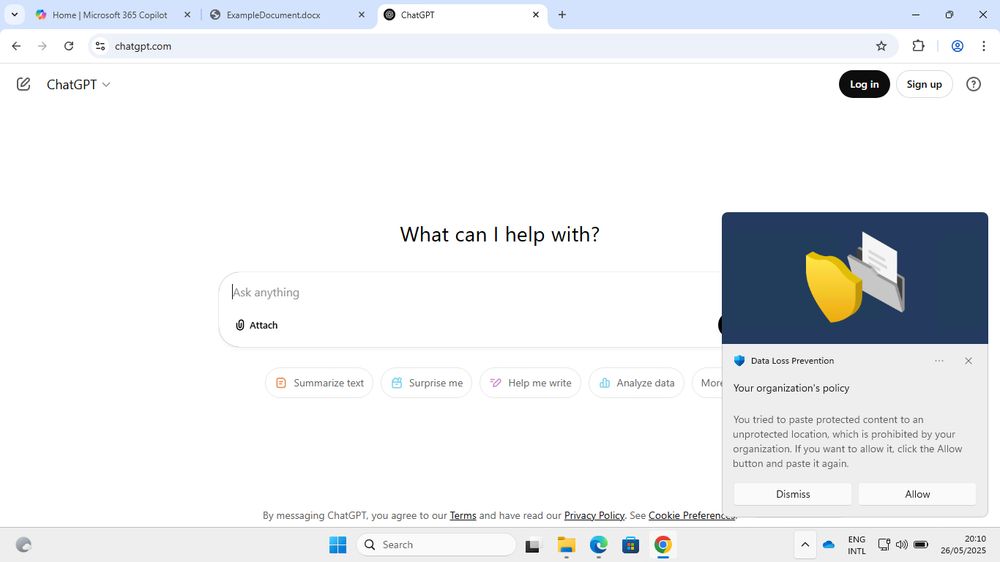Select the Summarize text suggestion
Viewport: 1000px width, 562px height.
click(x=319, y=383)
